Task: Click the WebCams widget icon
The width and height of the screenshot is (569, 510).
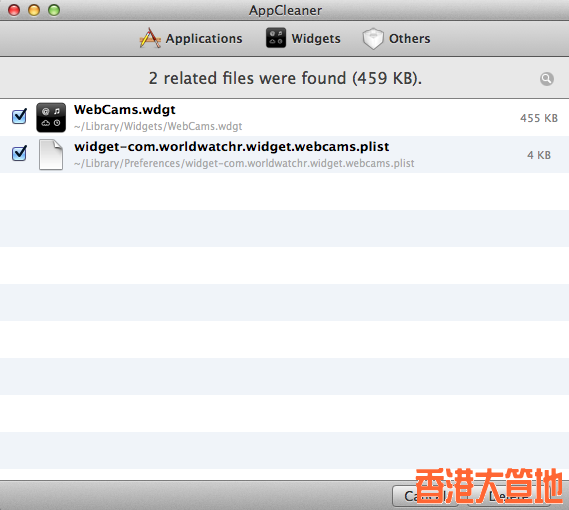Action: pyautogui.click(x=51, y=118)
